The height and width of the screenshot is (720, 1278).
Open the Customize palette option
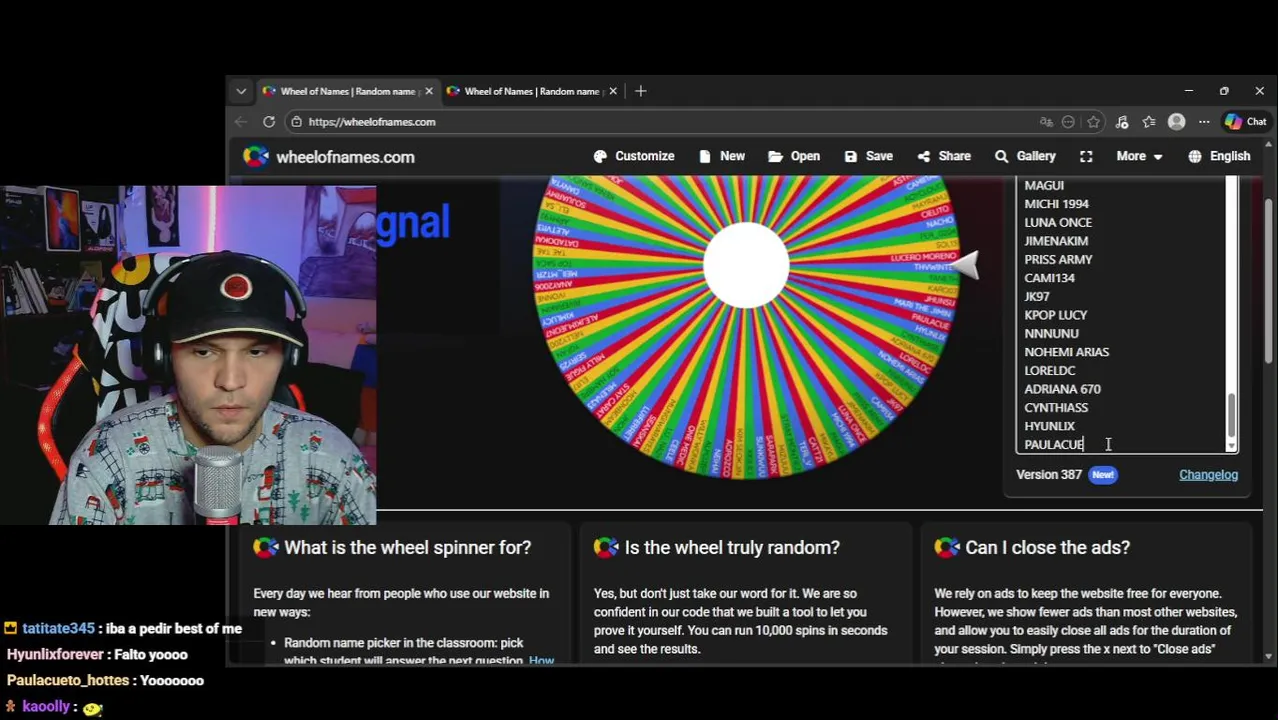[x=634, y=156]
